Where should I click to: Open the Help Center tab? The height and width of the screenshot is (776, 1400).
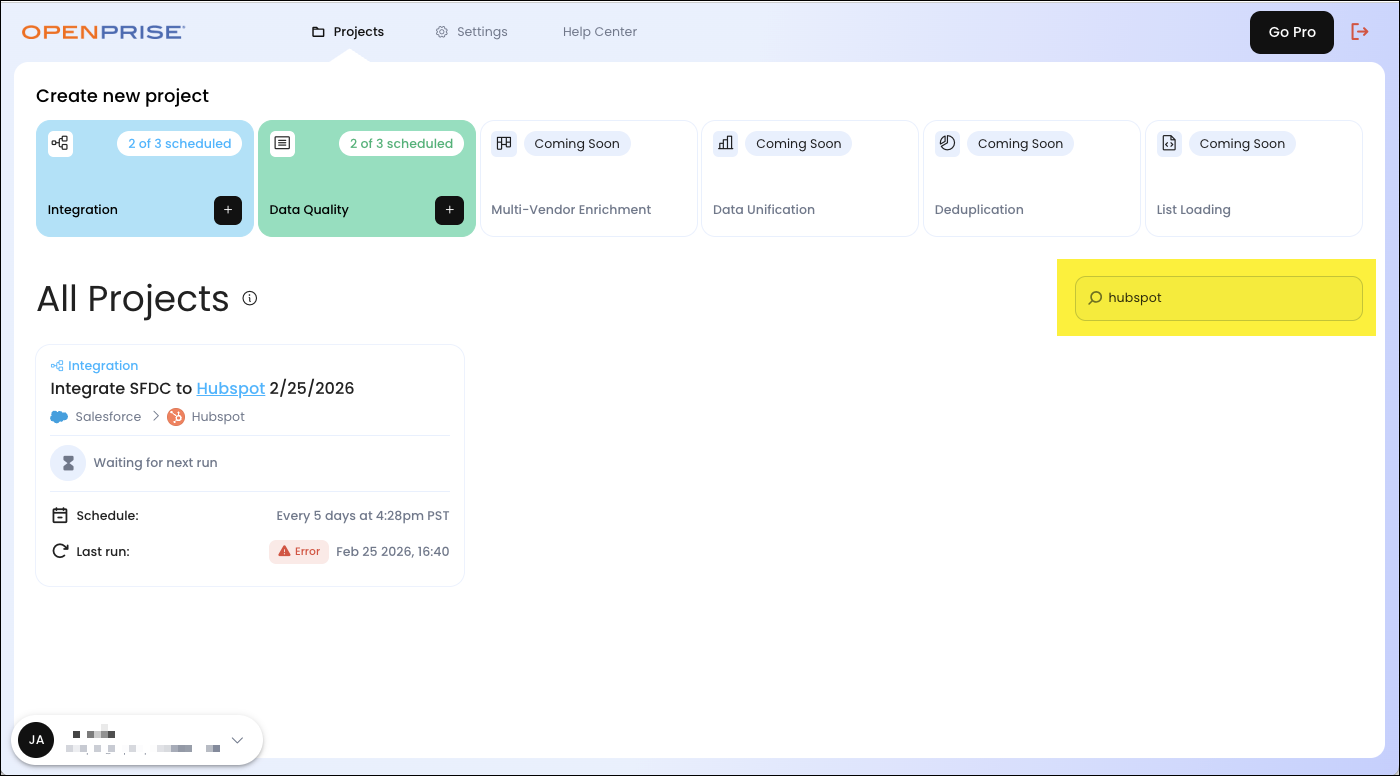(x=600, y=32)
